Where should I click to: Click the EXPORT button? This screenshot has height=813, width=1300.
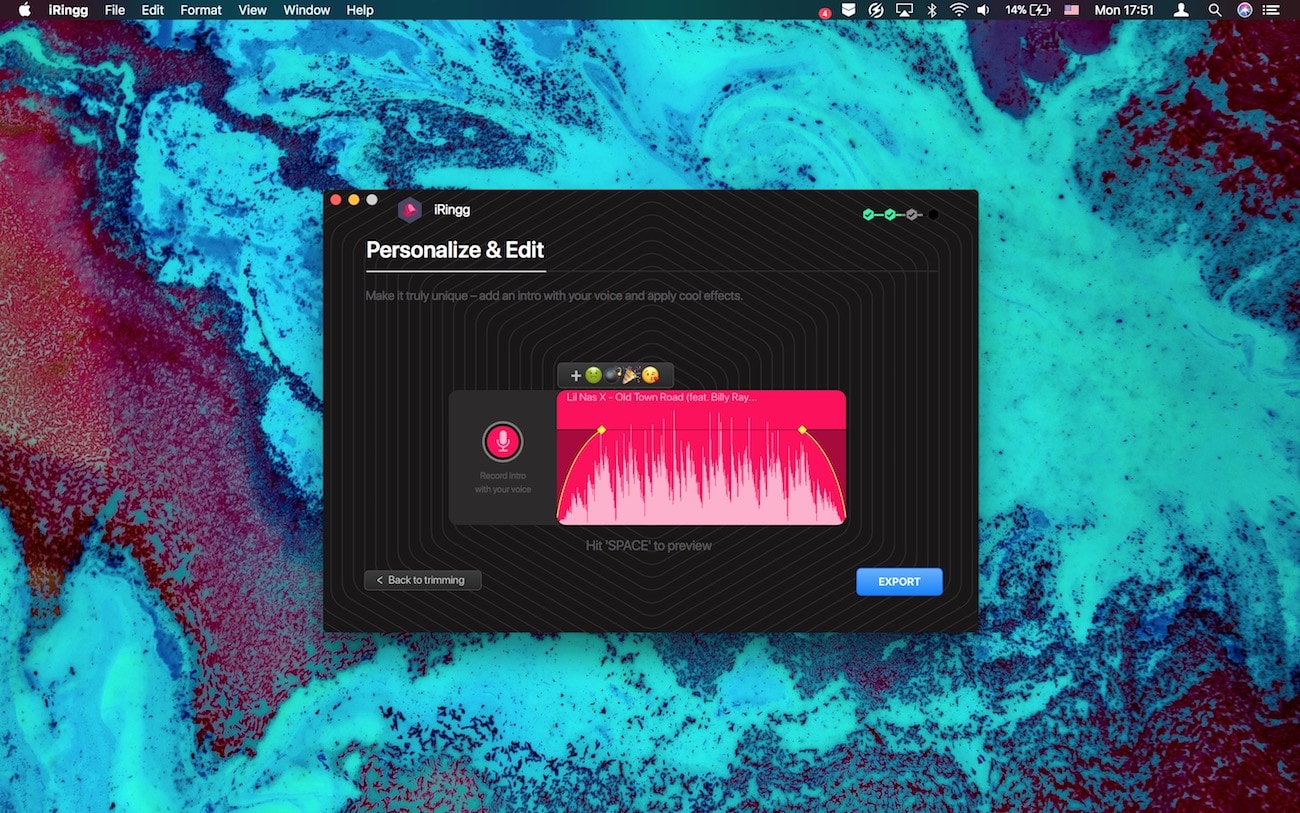[x=899, y=582]
